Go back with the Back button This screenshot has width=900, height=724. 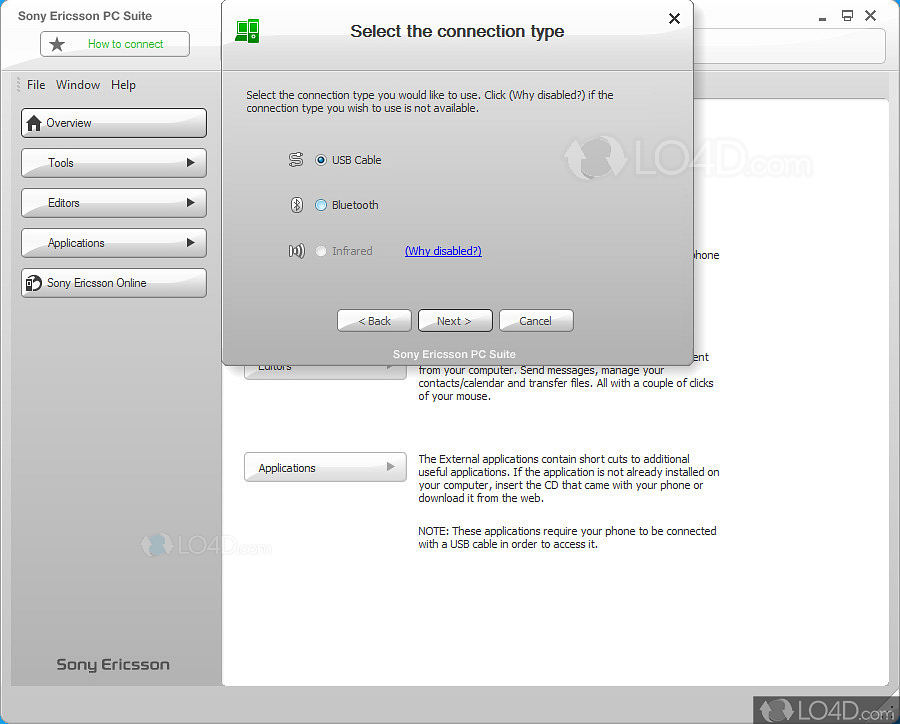click(374, 320)
